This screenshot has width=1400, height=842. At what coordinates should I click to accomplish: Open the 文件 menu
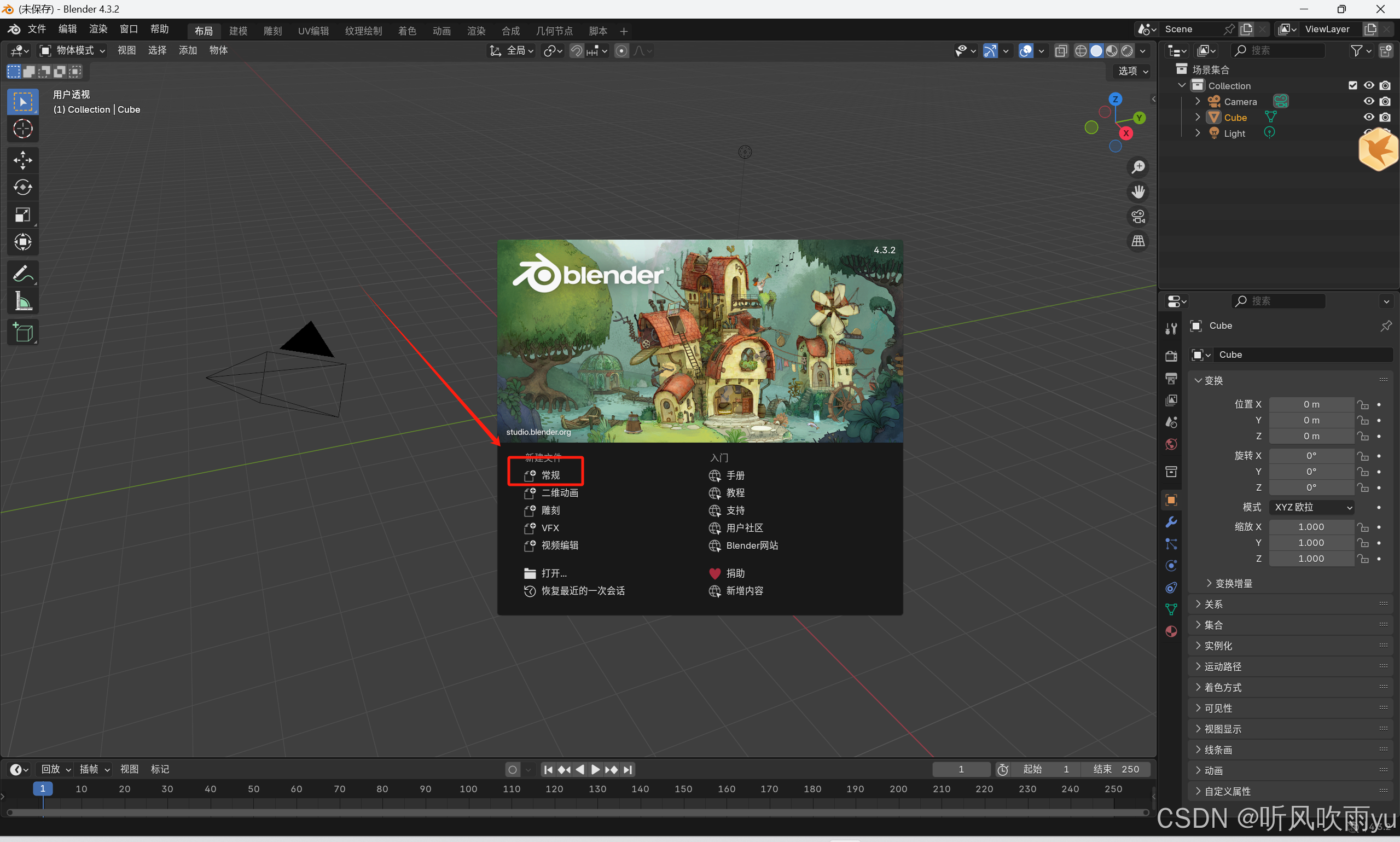tap(37, 29)
